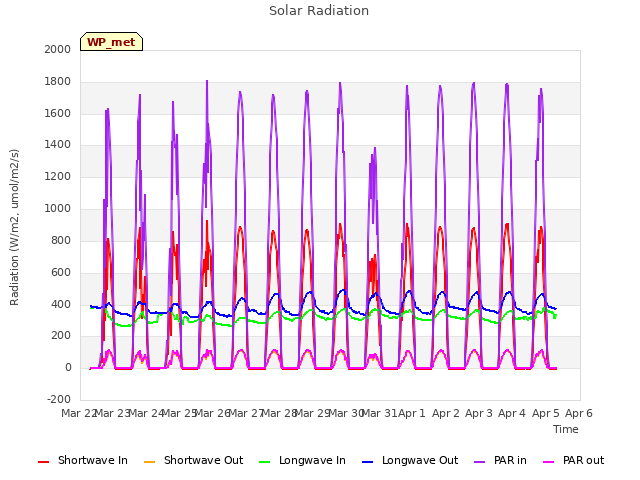Toggle PAR in legend entry
Image resolution: width=640 pixels, height=480 pixels.
click(x=500, y=460)
